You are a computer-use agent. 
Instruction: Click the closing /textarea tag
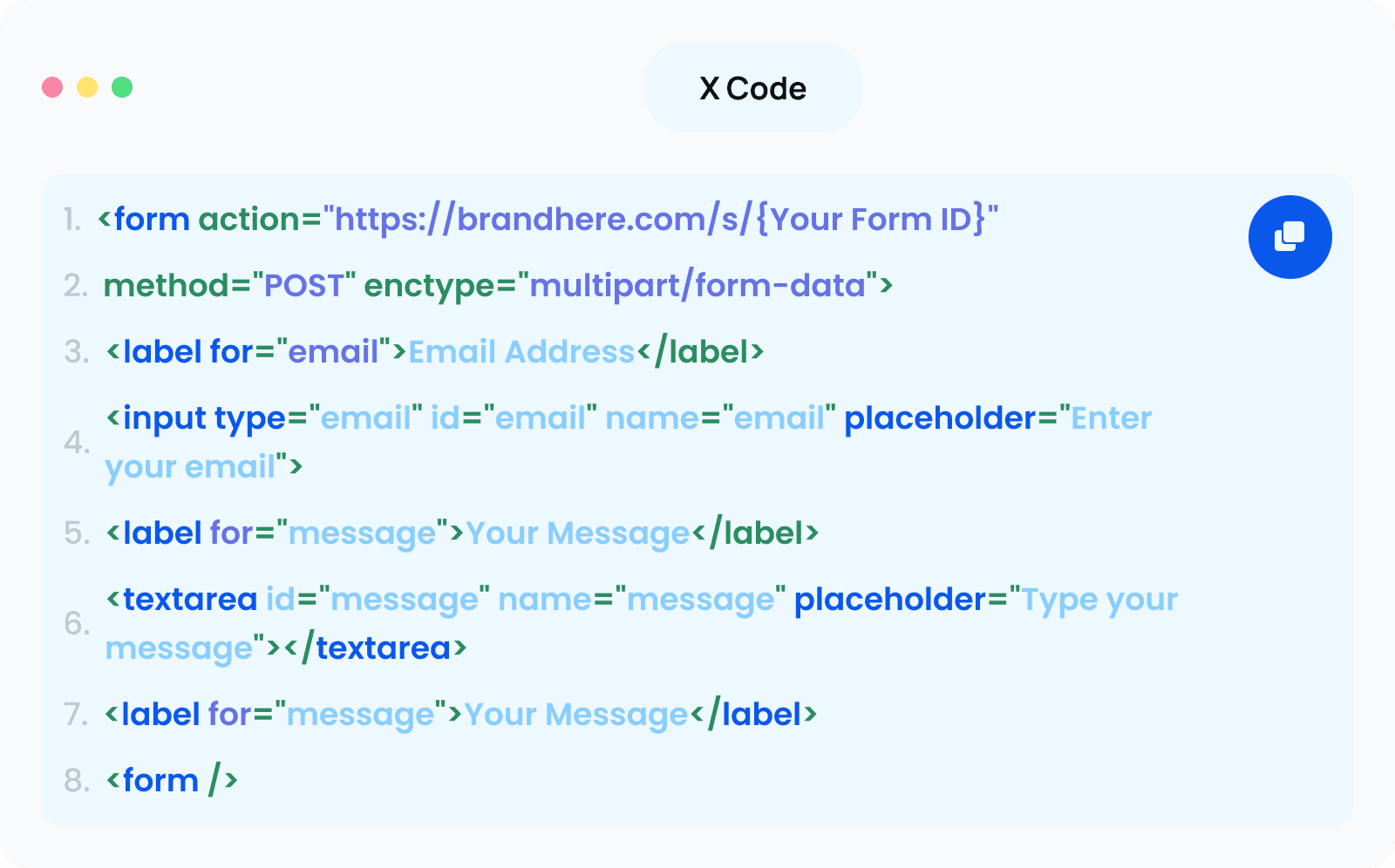coord(375,648)
